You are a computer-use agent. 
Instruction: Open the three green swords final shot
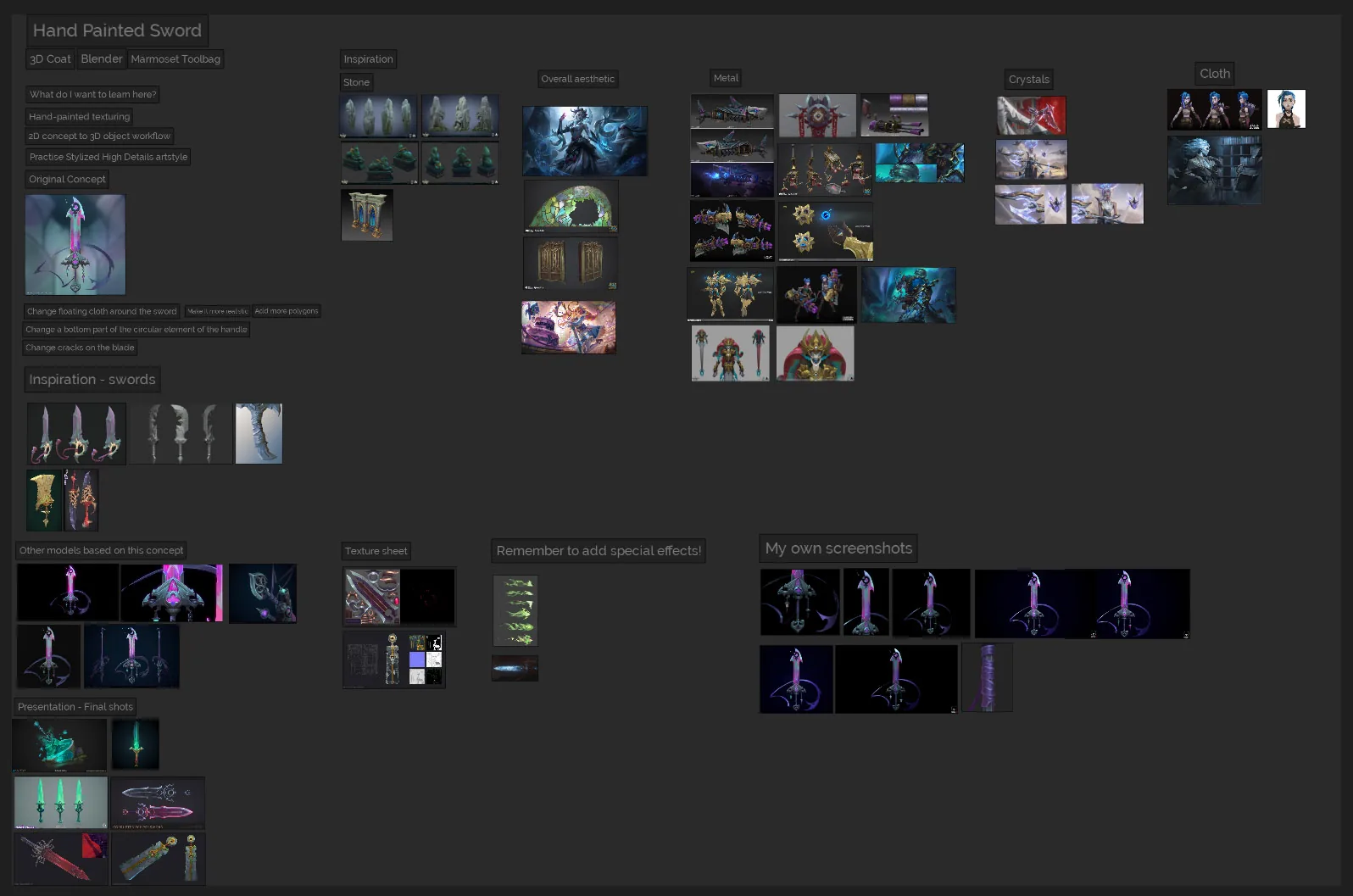[61, 802]
